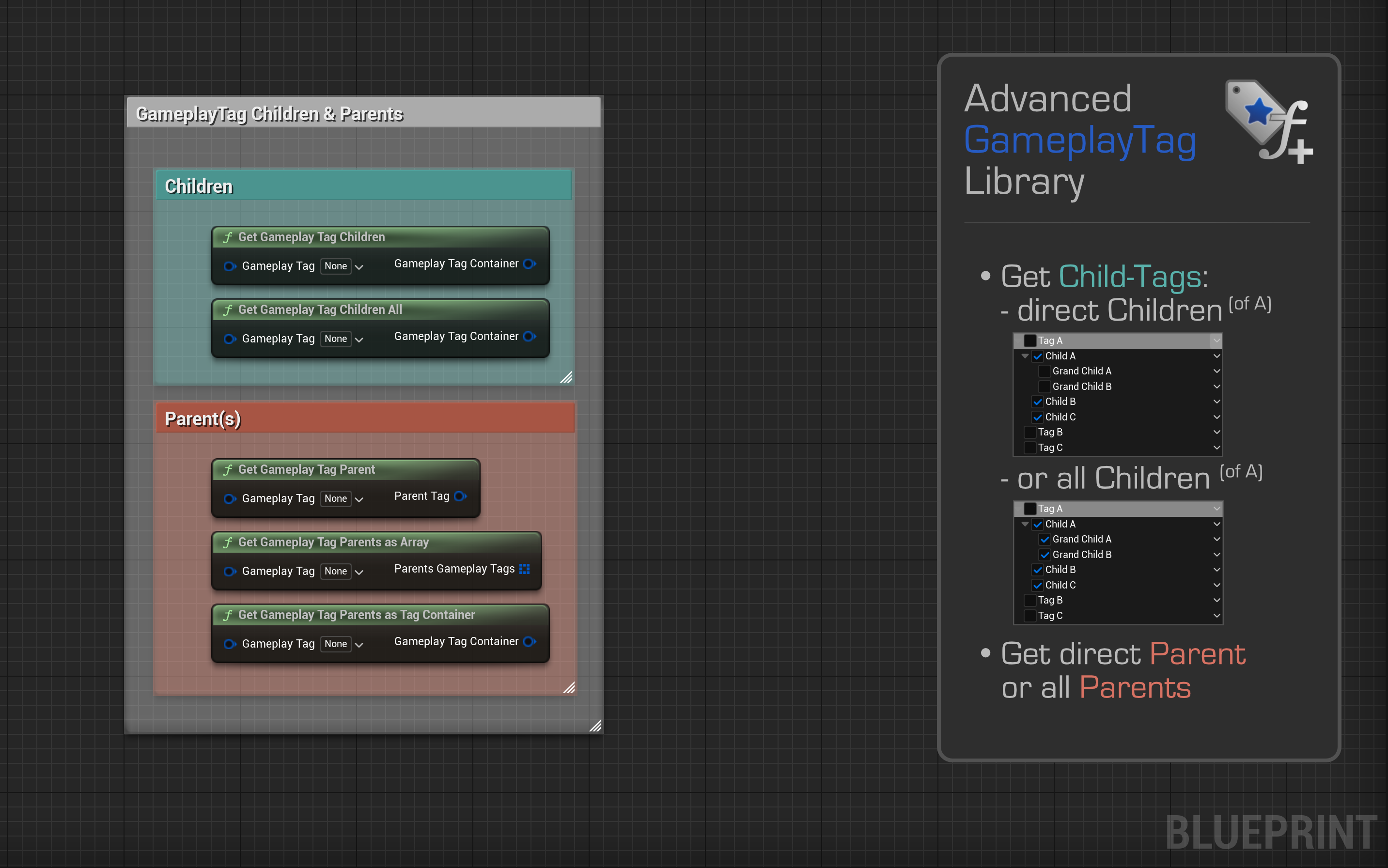Image resolution: width=1388 pixels, height=868 pixels.
Task: Click the Parents Gameplay Tags array pin
Action: point(524,569)
